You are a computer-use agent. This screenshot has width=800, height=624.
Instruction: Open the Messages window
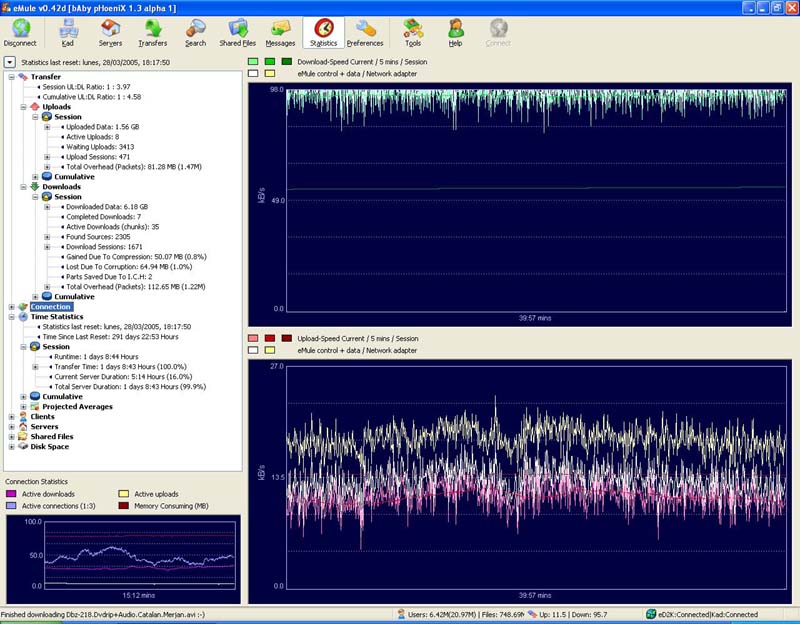280,32
